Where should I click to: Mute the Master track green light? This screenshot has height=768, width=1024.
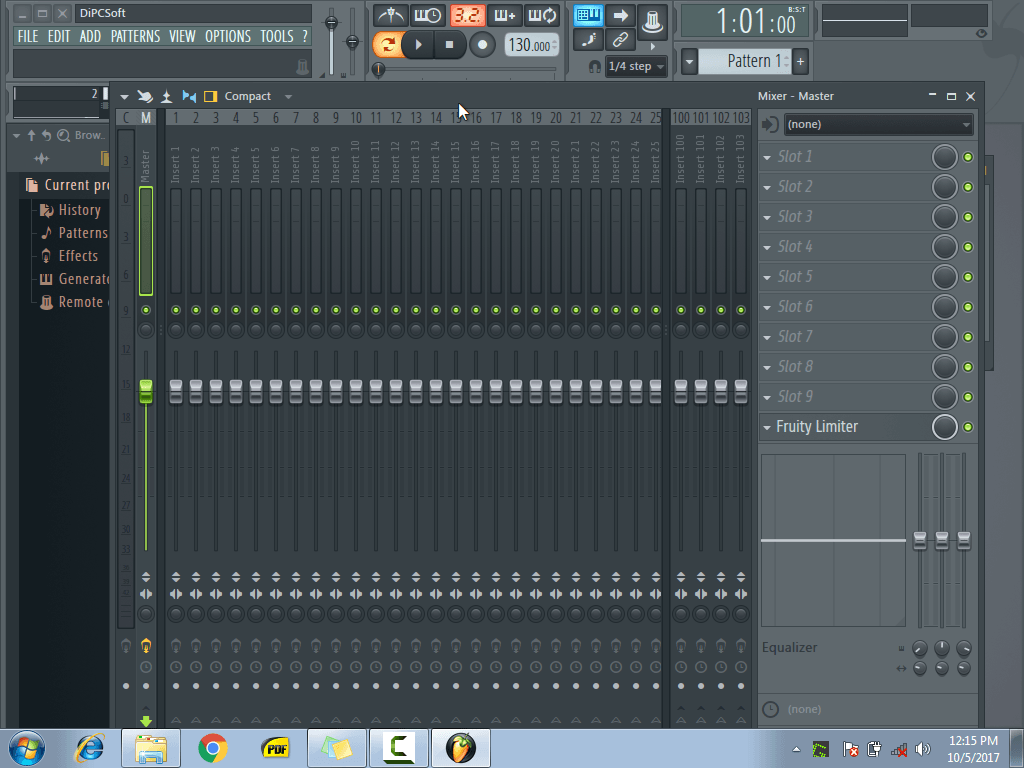coord(146,310)
